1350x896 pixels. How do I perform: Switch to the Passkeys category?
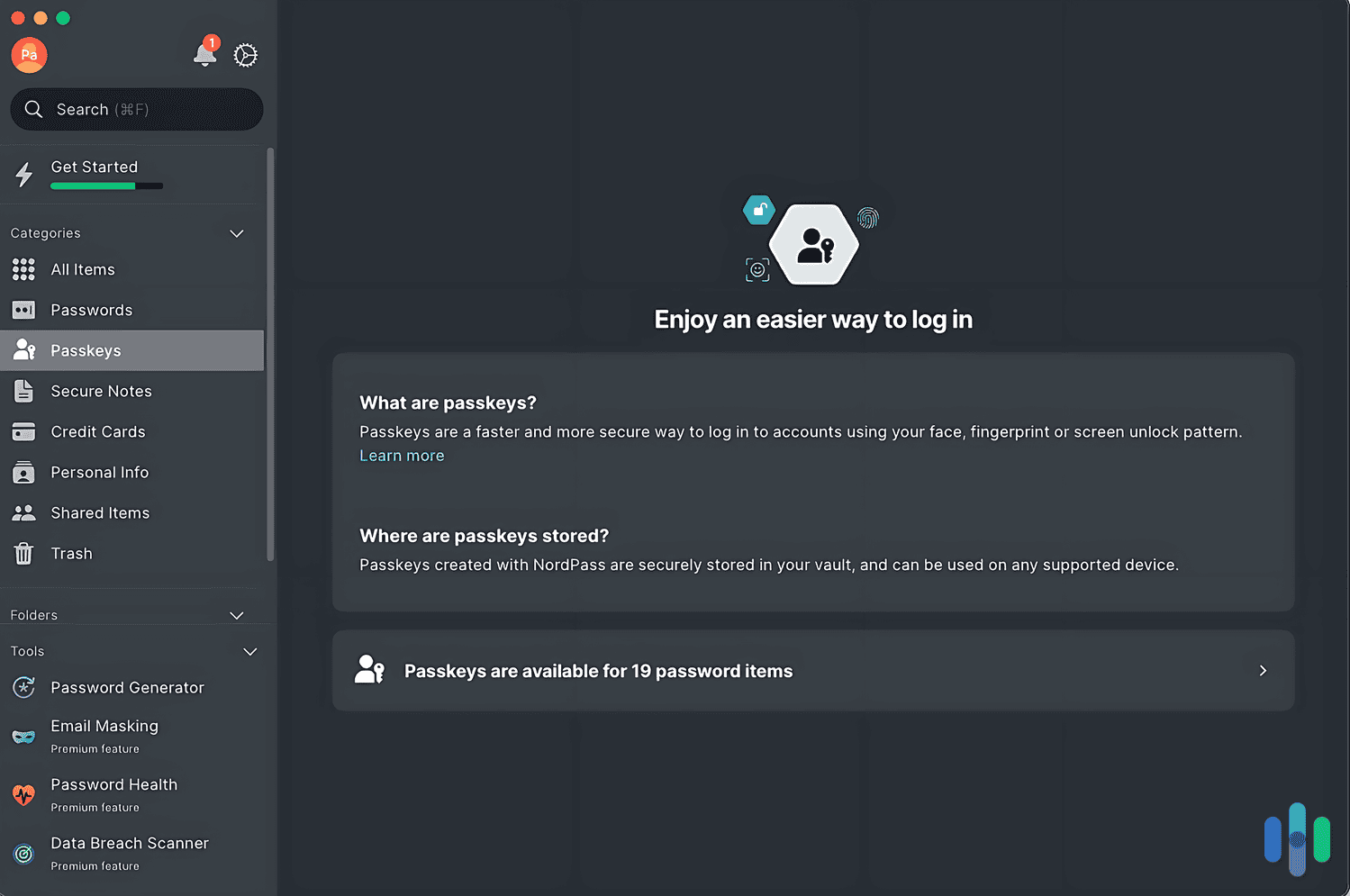[86, 350]
